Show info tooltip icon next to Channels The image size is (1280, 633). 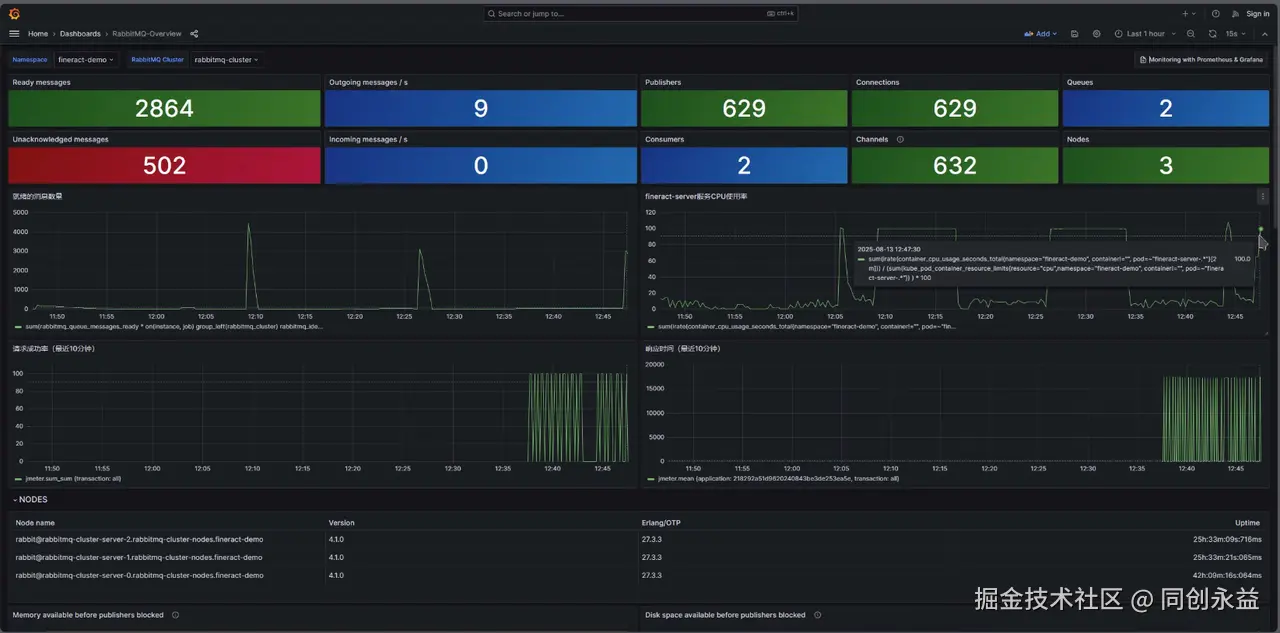tap(900, 139)
